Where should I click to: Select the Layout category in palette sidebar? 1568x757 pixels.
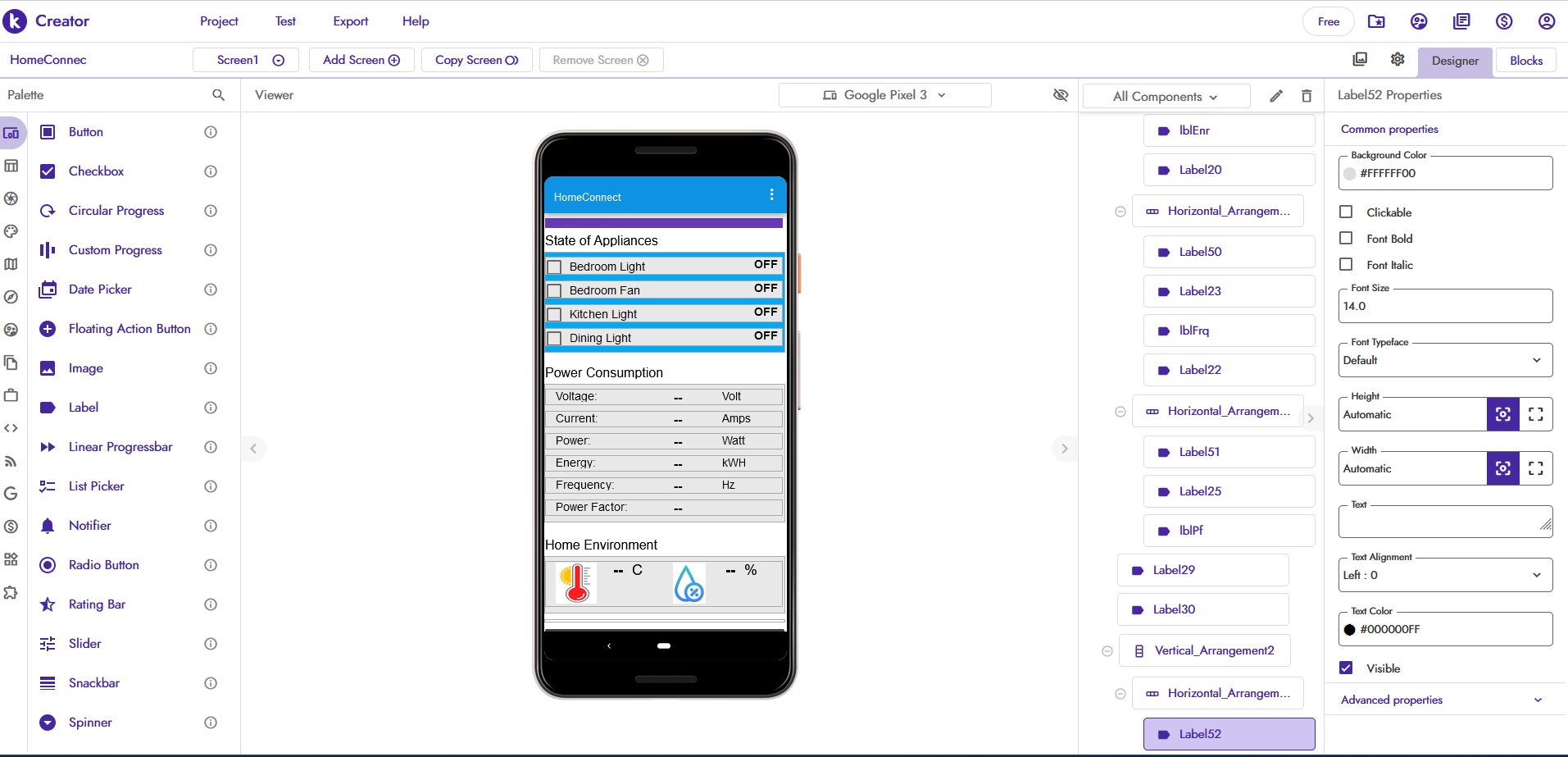click(x=11, y=166)
